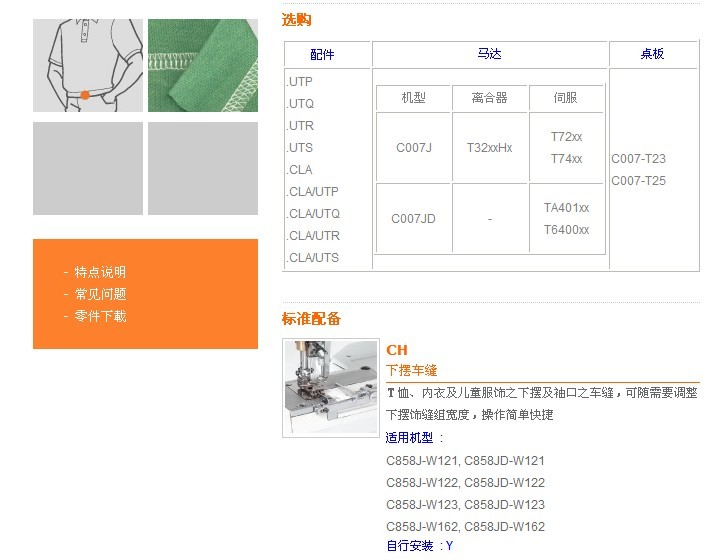
Task: Select the empty gray thumbnail on bottom left
Action: click(88, 168)
